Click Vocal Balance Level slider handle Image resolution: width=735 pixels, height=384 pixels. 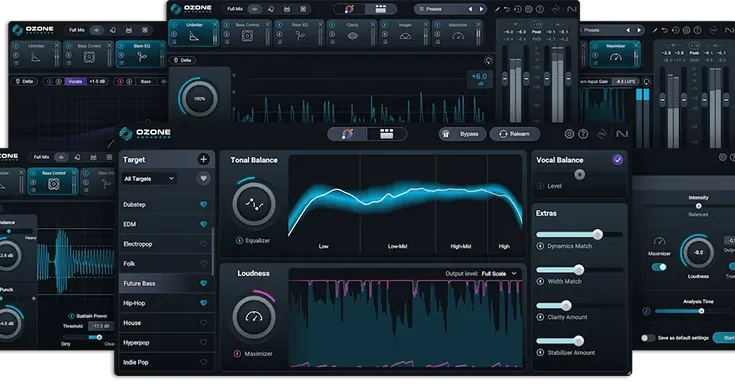(x=579, y=174)
